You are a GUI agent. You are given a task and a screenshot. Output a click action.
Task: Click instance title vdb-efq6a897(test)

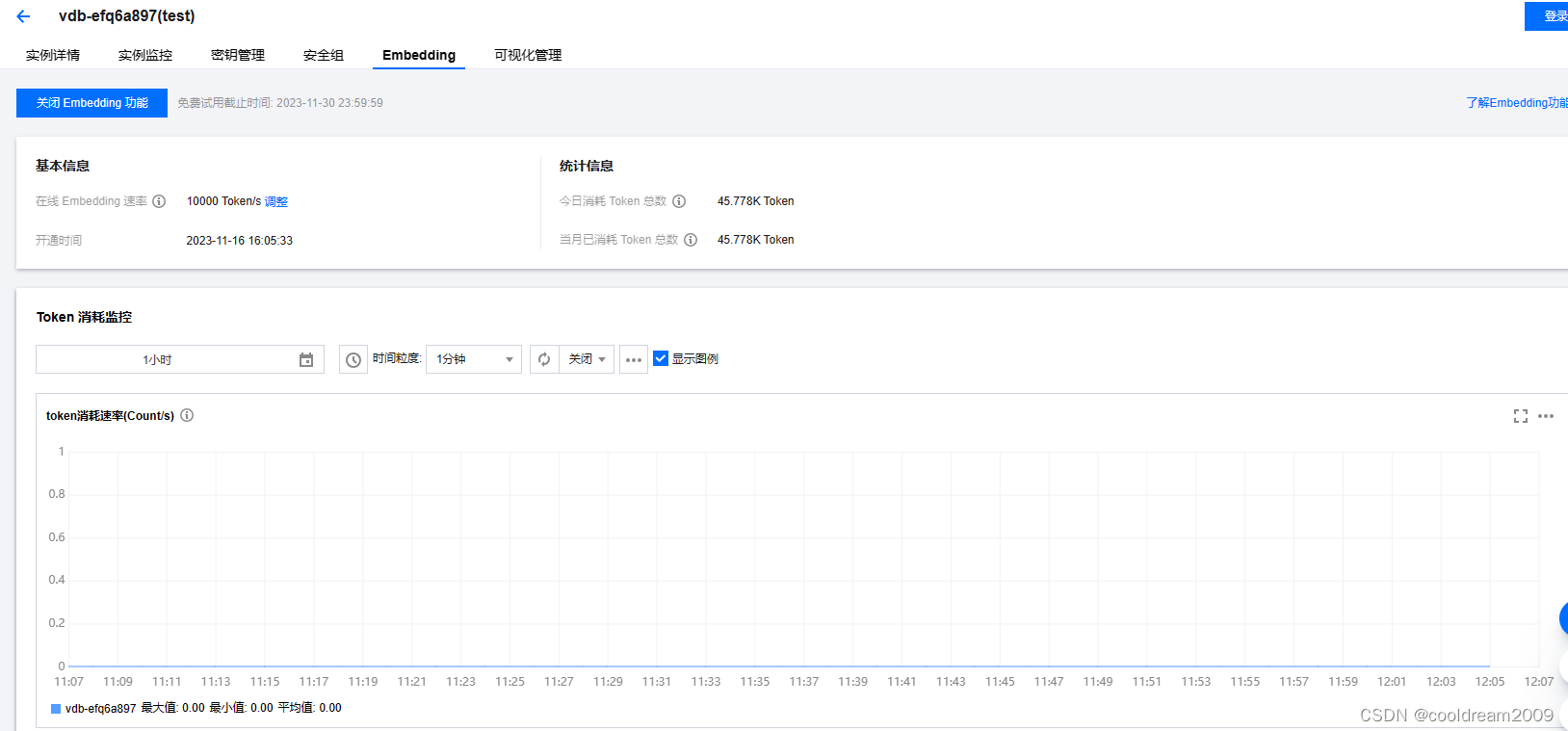[x=127, y=16]
